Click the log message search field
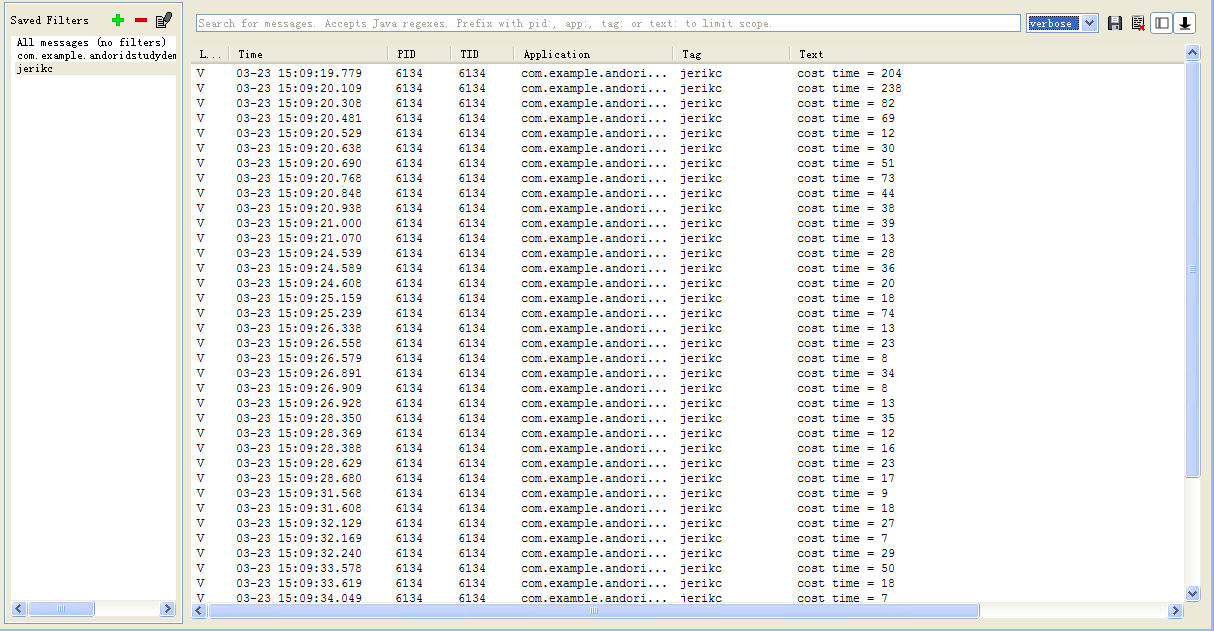Screen dimensions: 1214x631 pos(608,23)
